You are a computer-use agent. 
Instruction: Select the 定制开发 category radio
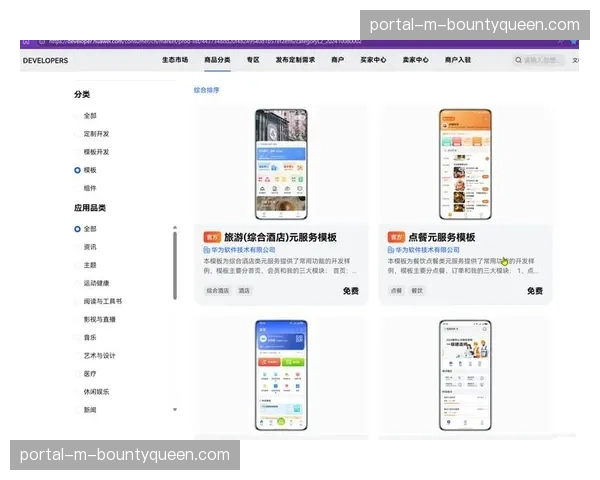pyautogui.click(x=77, y=134)
